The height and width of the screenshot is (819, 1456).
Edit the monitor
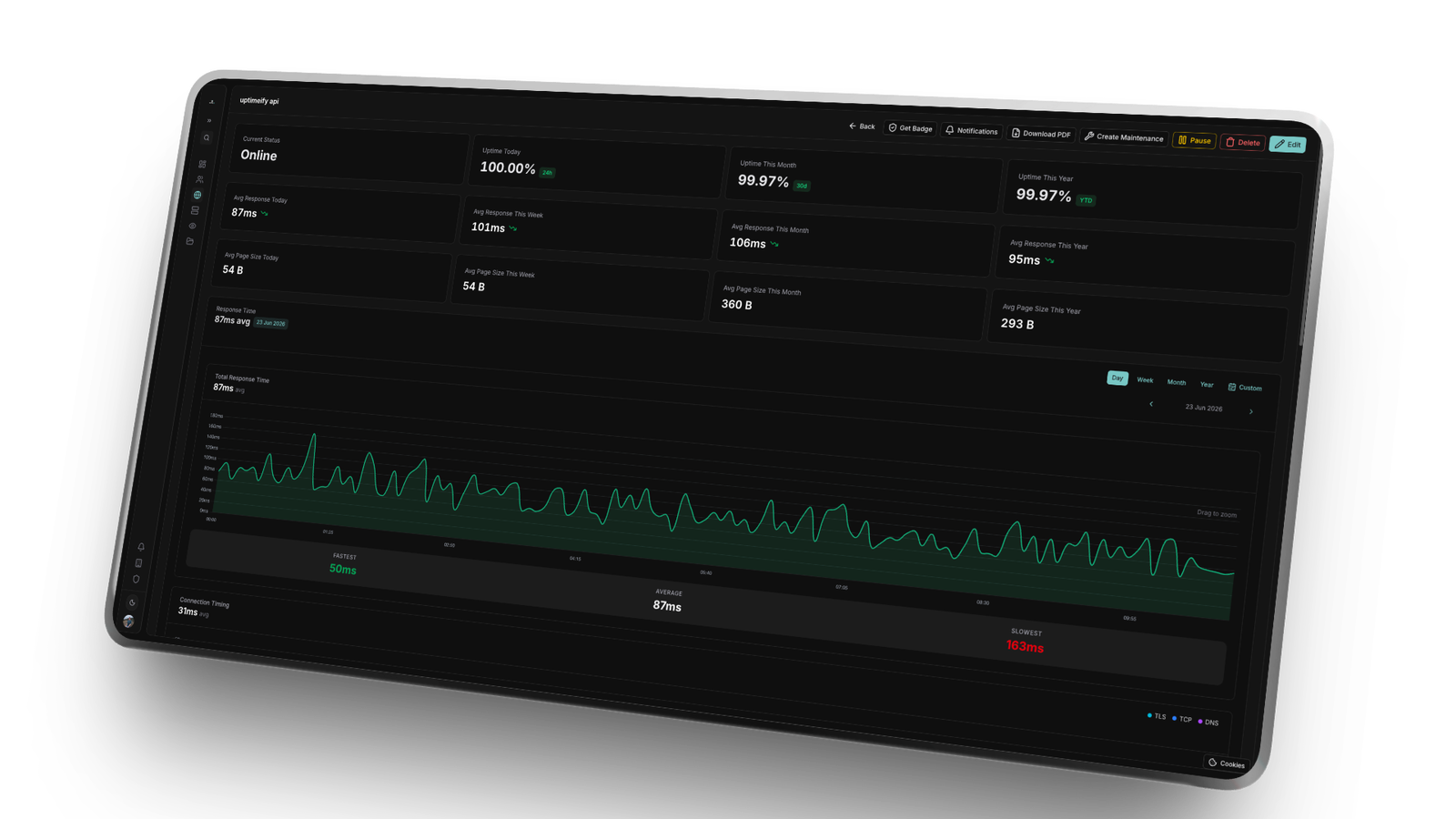1288,144
